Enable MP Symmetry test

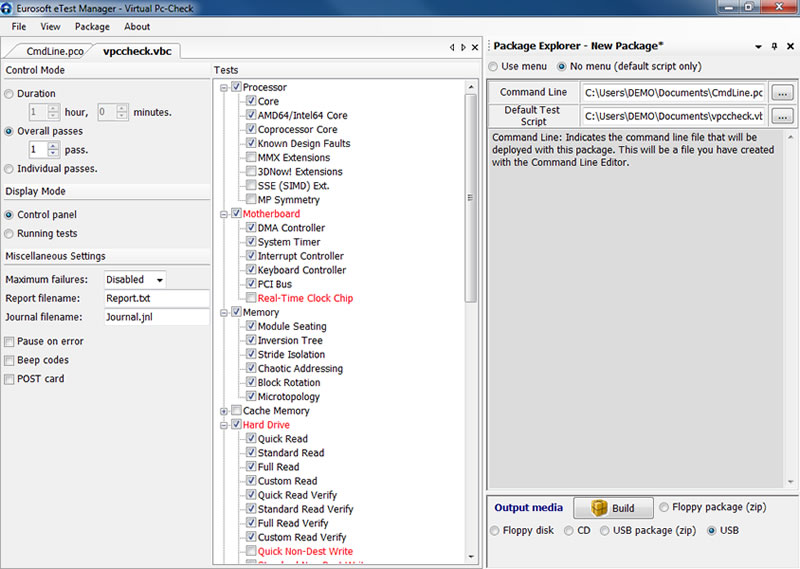[x=251, y=199]
